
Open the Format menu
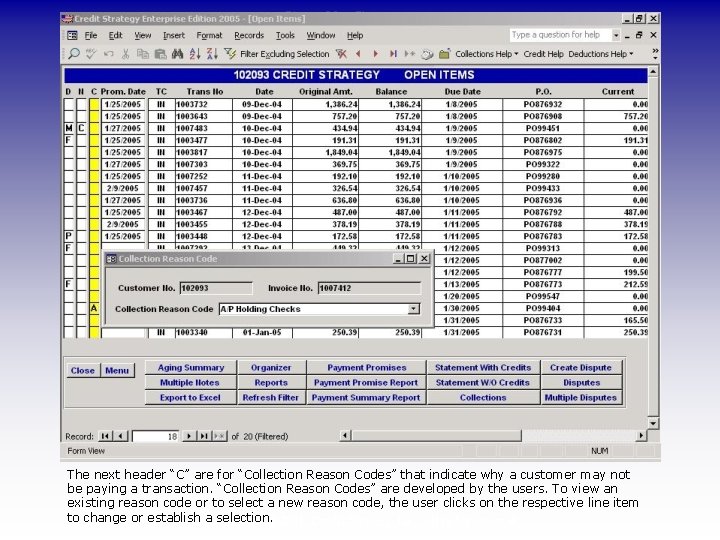point(209,35)
